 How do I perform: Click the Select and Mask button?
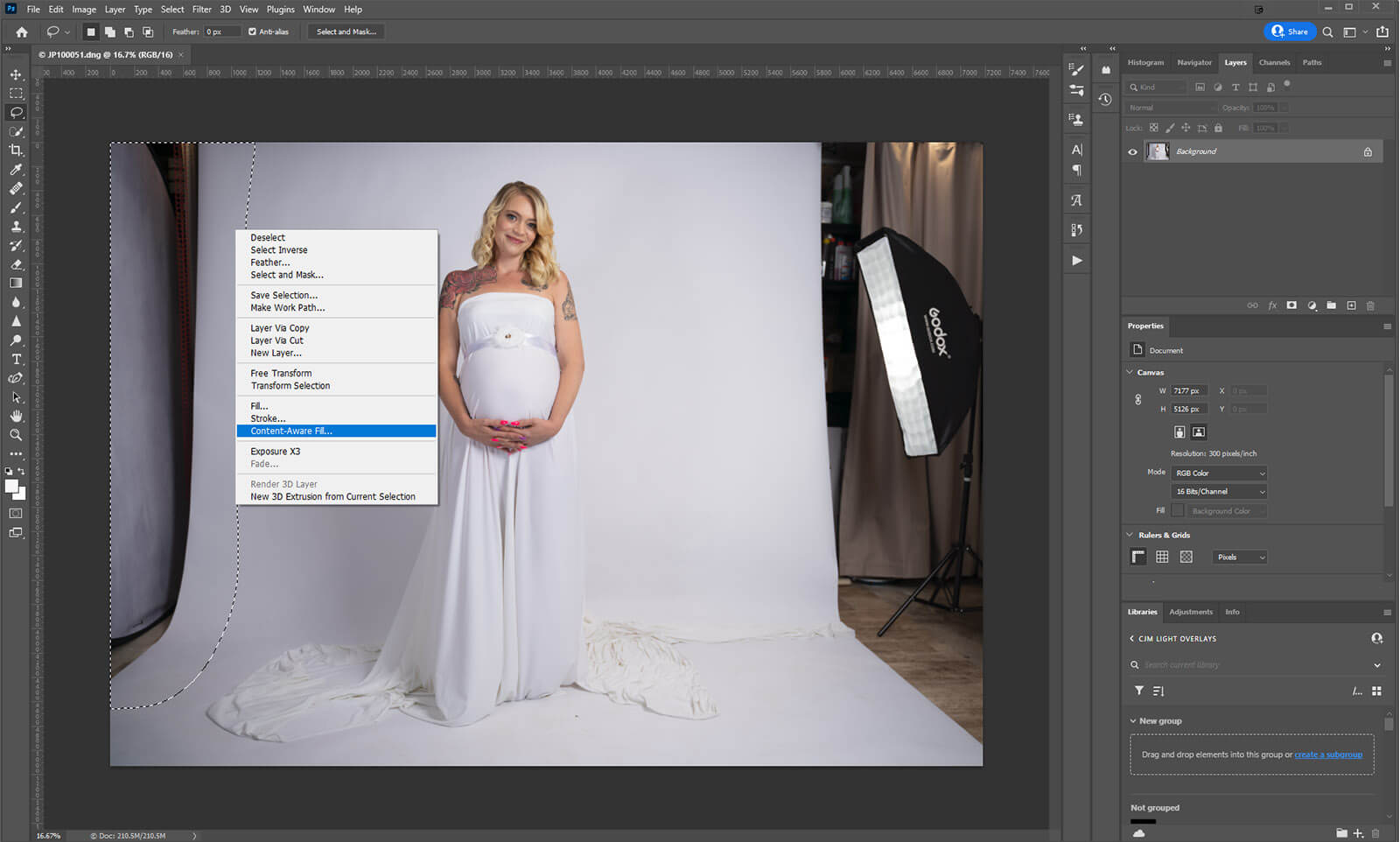coord(346,32)
